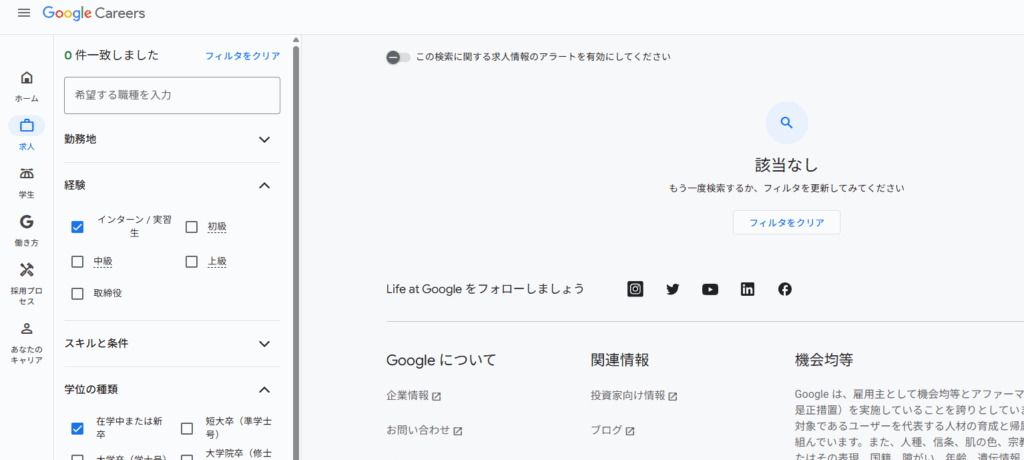
Task: Check the 取締役 experience checkbox
Action: (78, 293)
